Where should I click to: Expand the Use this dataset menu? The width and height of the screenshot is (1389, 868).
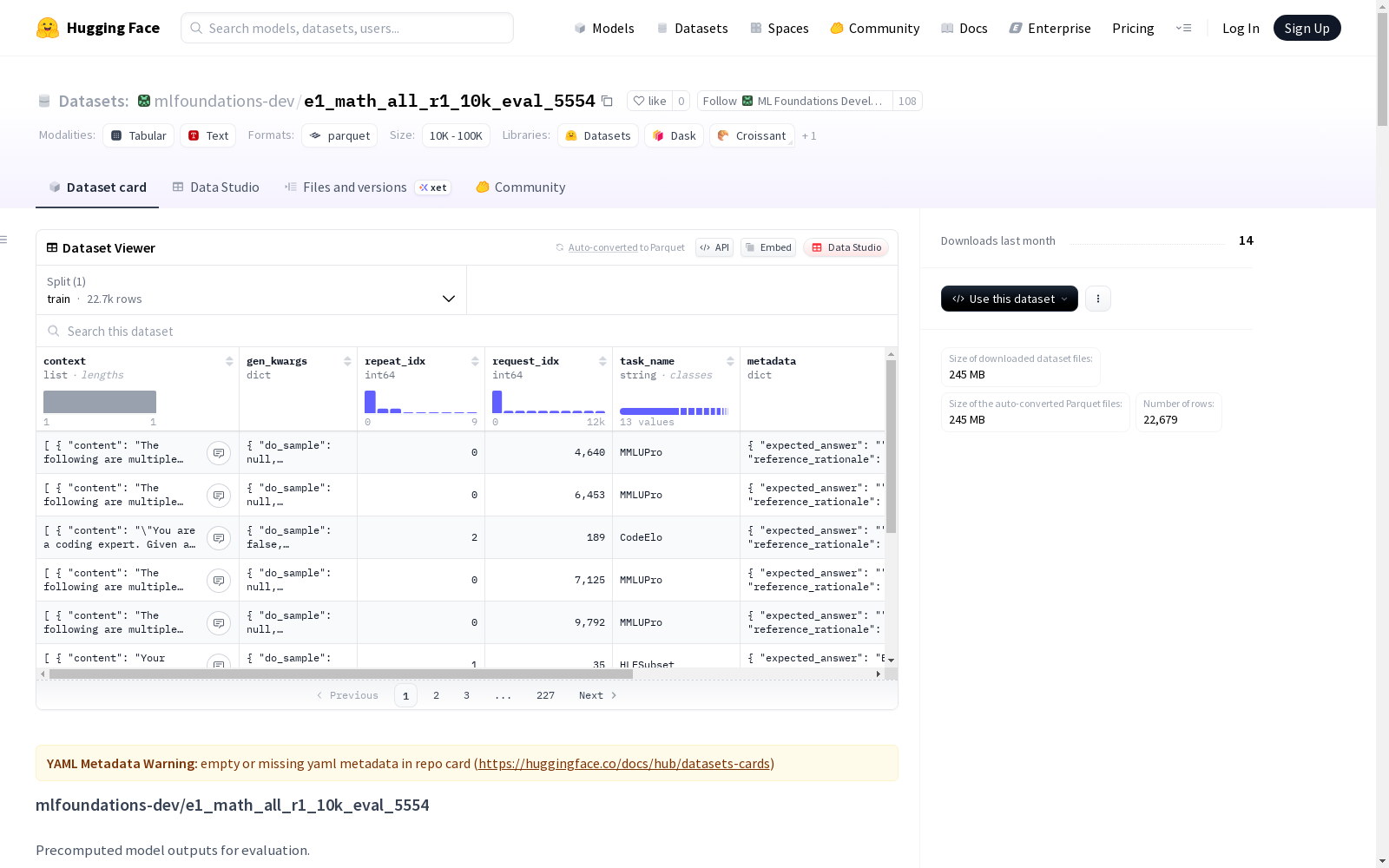coord(1010,299)
